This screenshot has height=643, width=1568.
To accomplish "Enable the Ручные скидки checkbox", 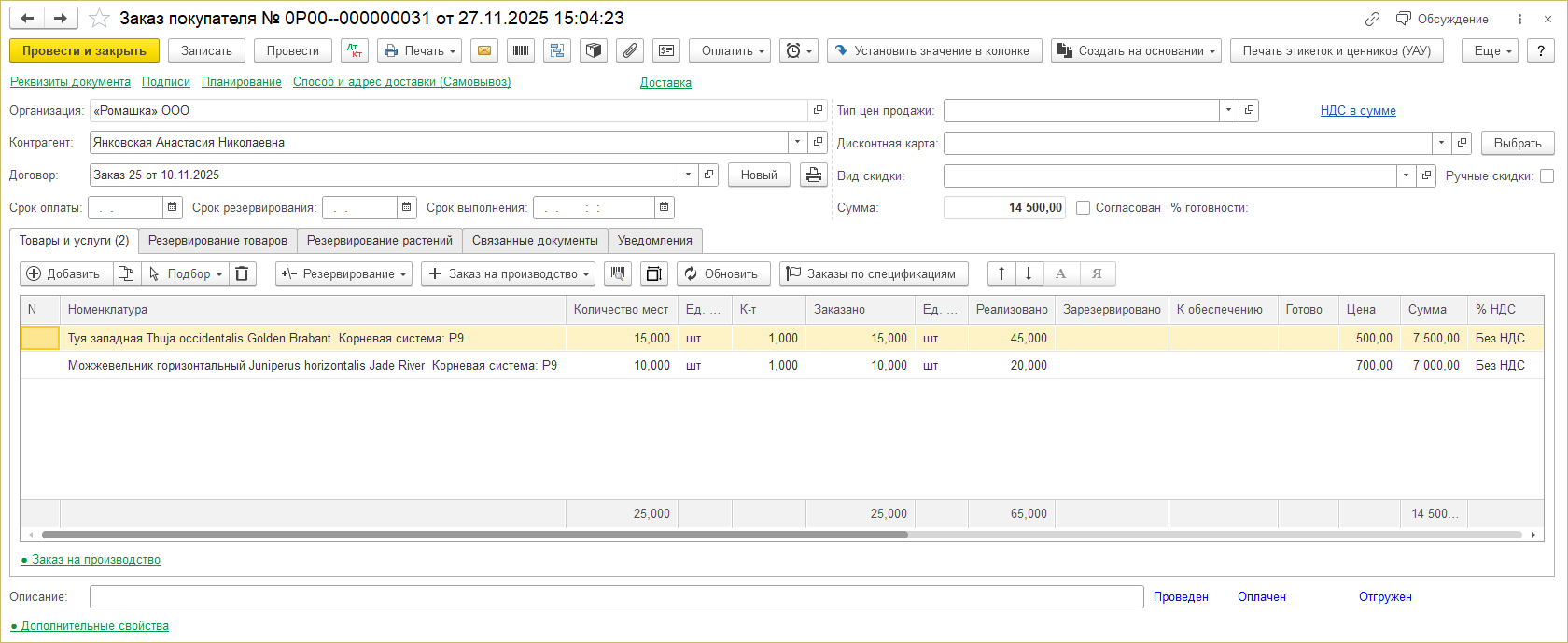I will coord(1547,176).
